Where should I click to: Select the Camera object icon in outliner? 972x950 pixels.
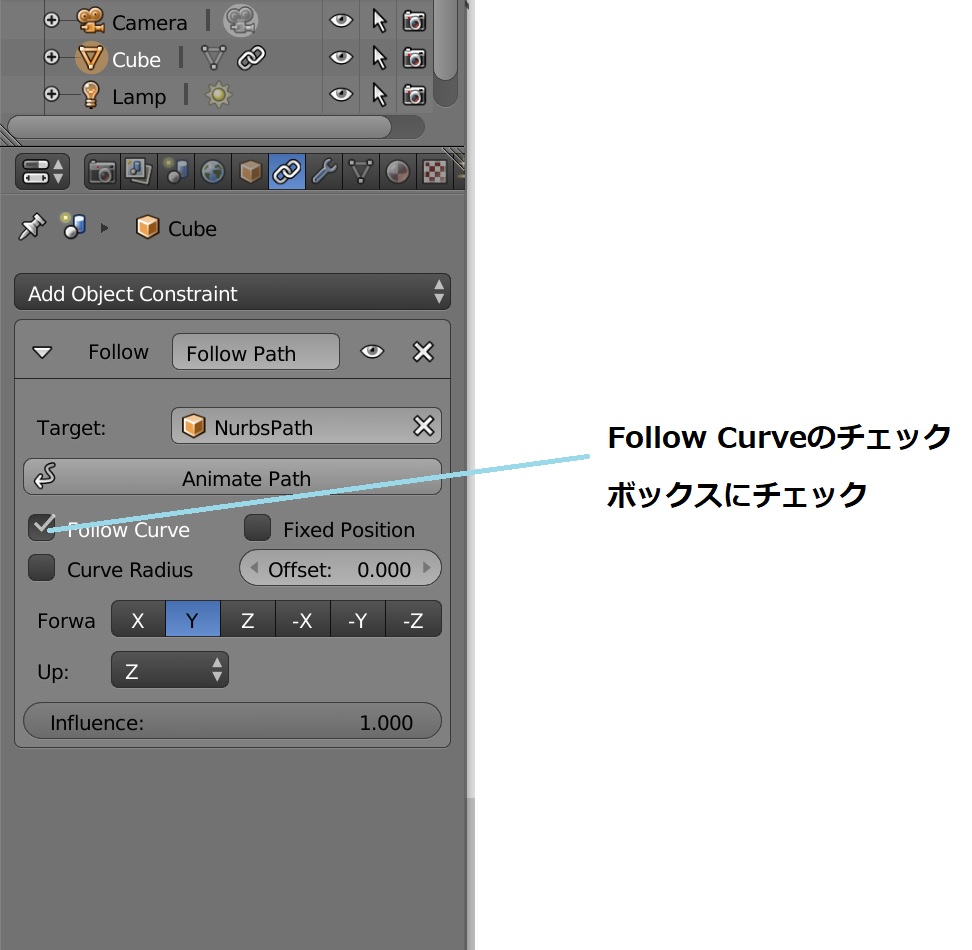click(91, 20)
